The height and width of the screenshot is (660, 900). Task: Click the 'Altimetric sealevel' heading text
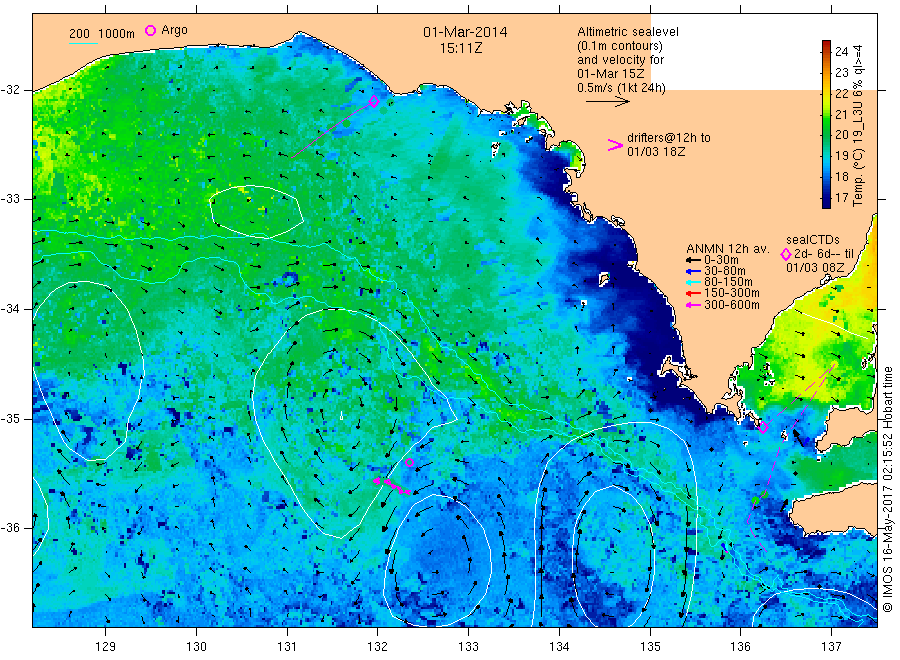[x=627, y=32]
